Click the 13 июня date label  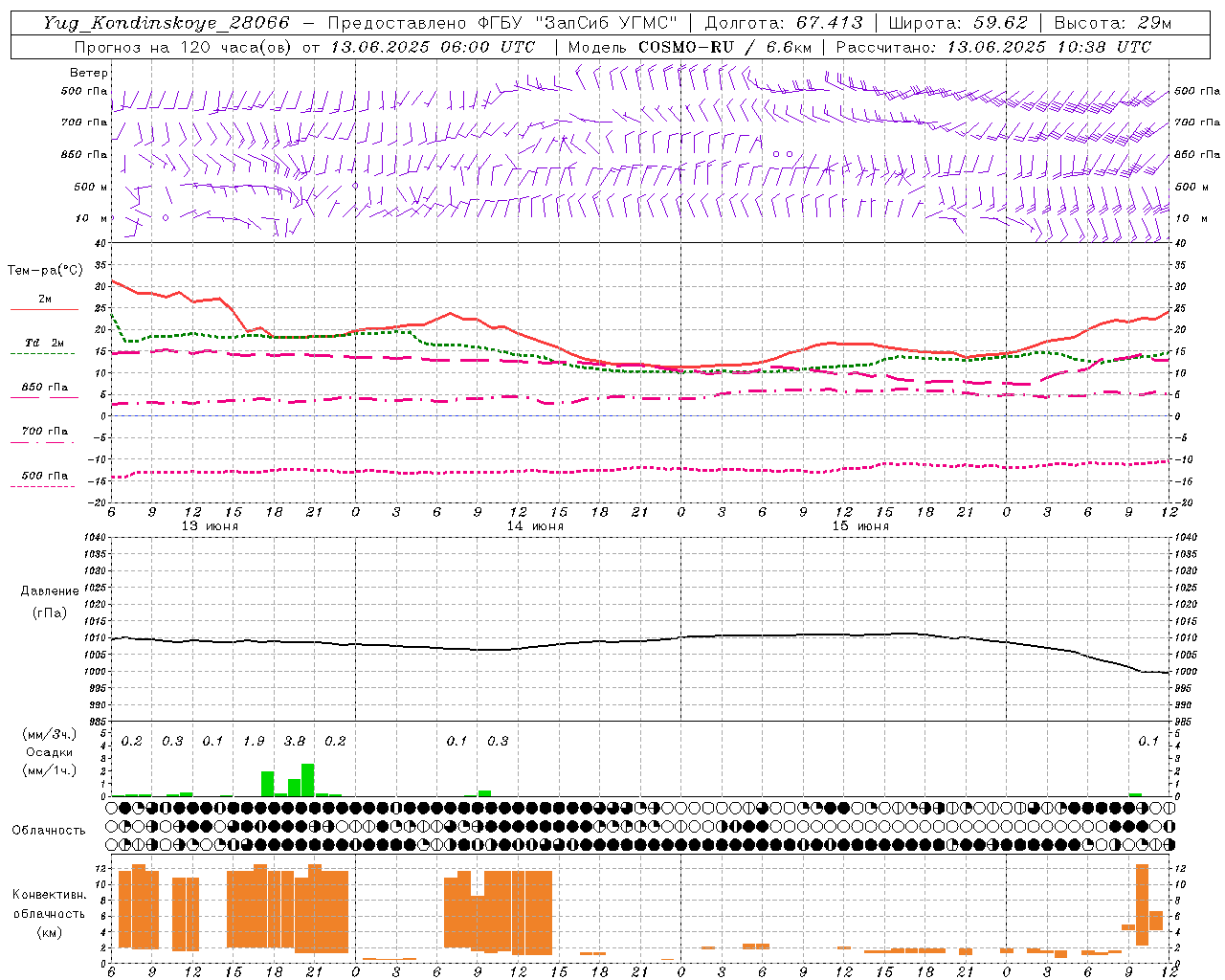coord(210,526)
